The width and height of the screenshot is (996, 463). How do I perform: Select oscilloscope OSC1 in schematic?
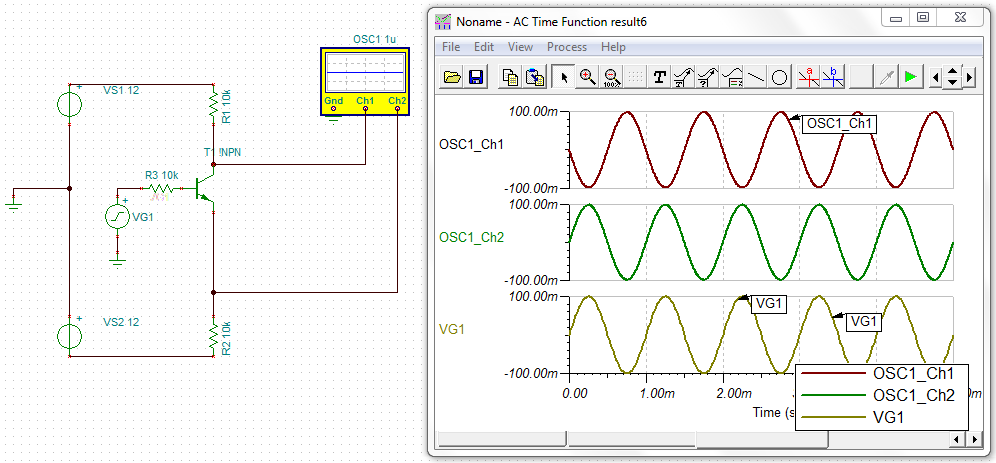pos(365,79)
